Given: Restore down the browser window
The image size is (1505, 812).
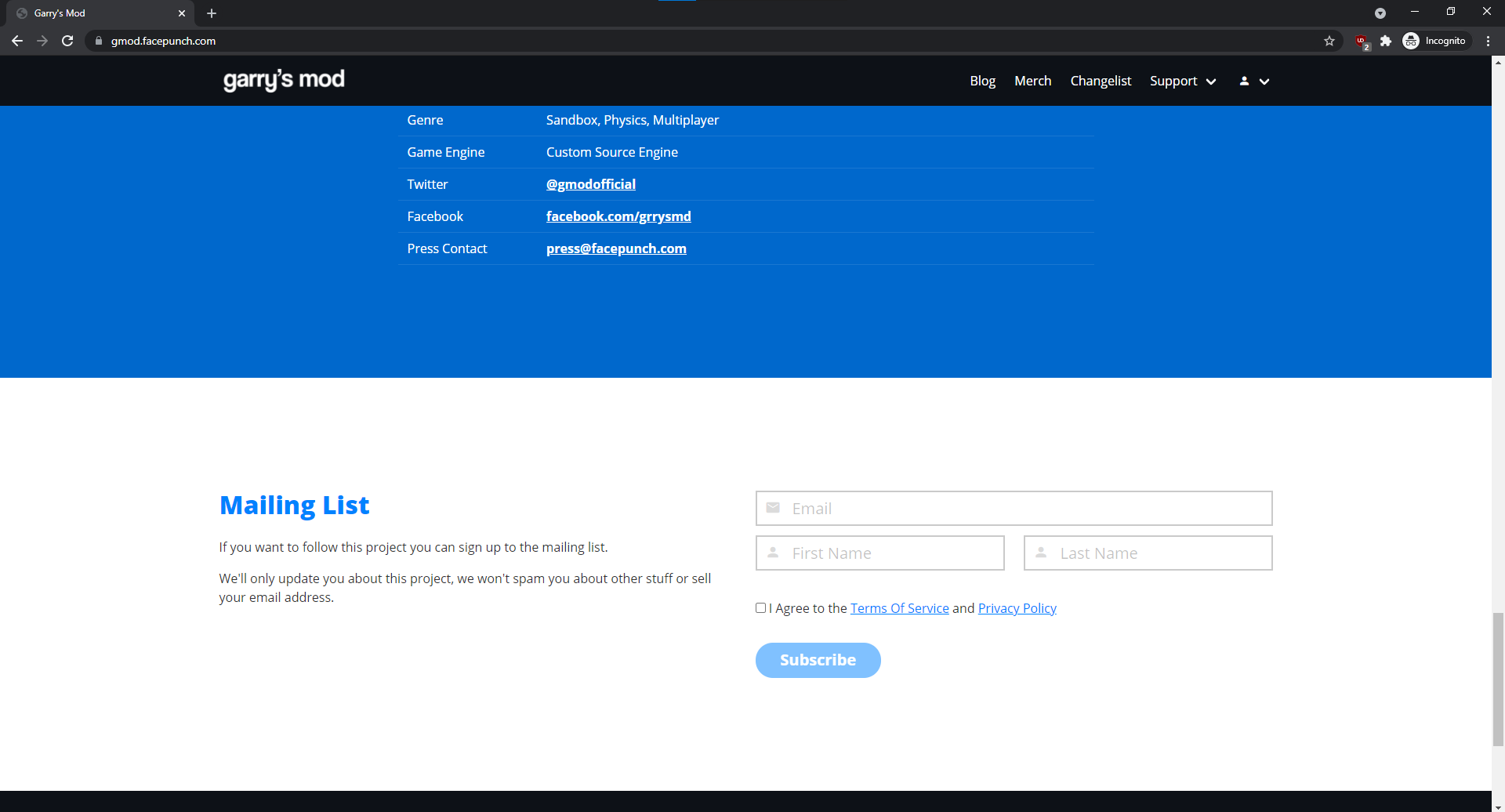Looking at the screenshot, I should point(1451,12).
